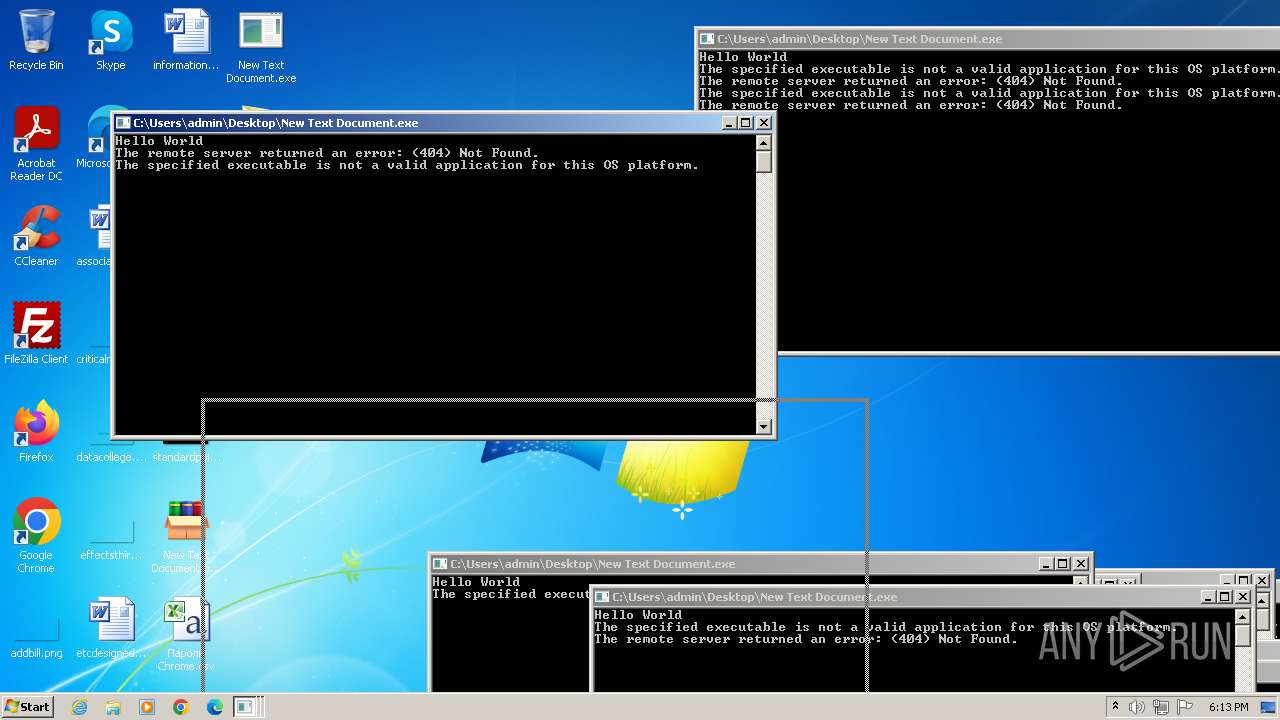The width and height of the screenshot is (1280, 720).
Task: Close the front-left console window
Action: point(764,123)
